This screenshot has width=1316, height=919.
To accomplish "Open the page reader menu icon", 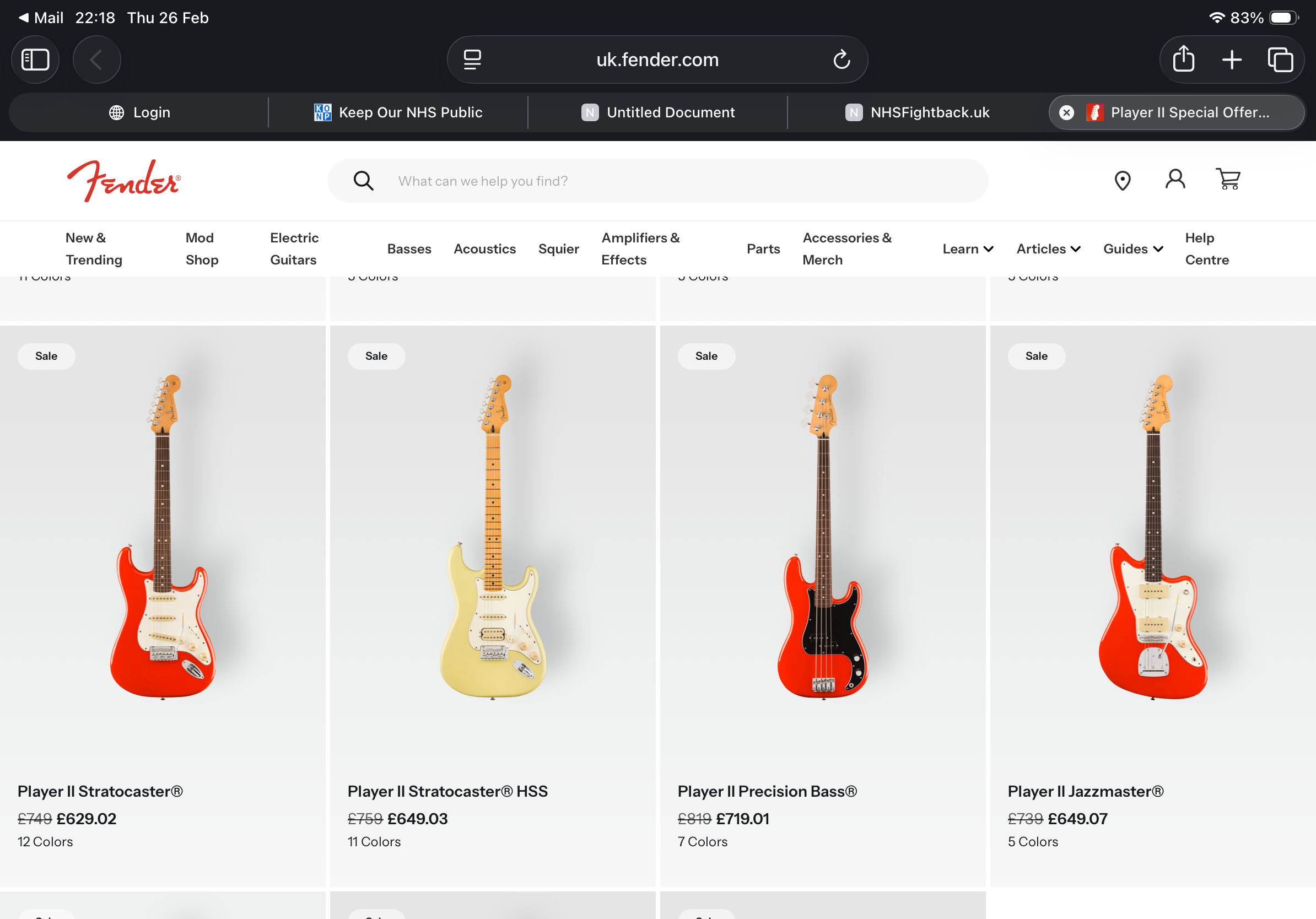I will click(472, 60).
